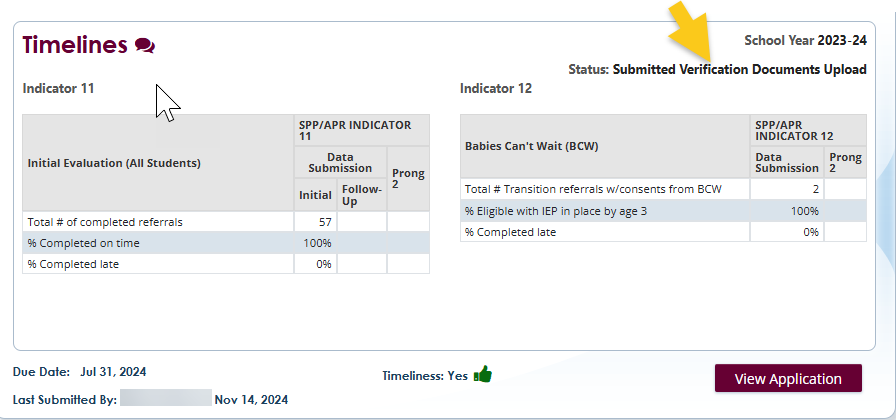Click the Initial Evaluation (All Students) header
Screen dimensions: 896x420
coord(114,162)
